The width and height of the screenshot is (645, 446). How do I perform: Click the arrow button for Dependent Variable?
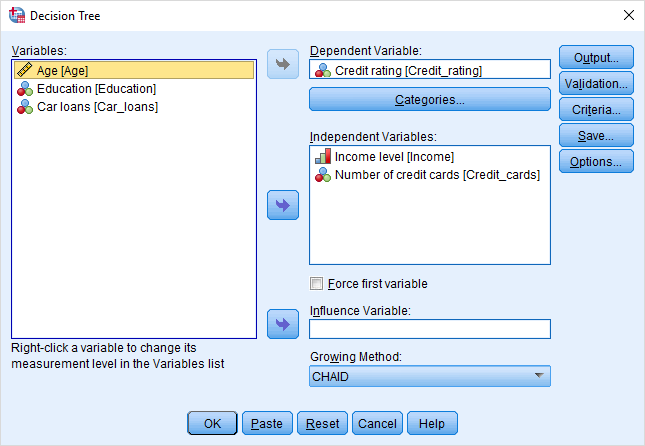tap(283, 65)
